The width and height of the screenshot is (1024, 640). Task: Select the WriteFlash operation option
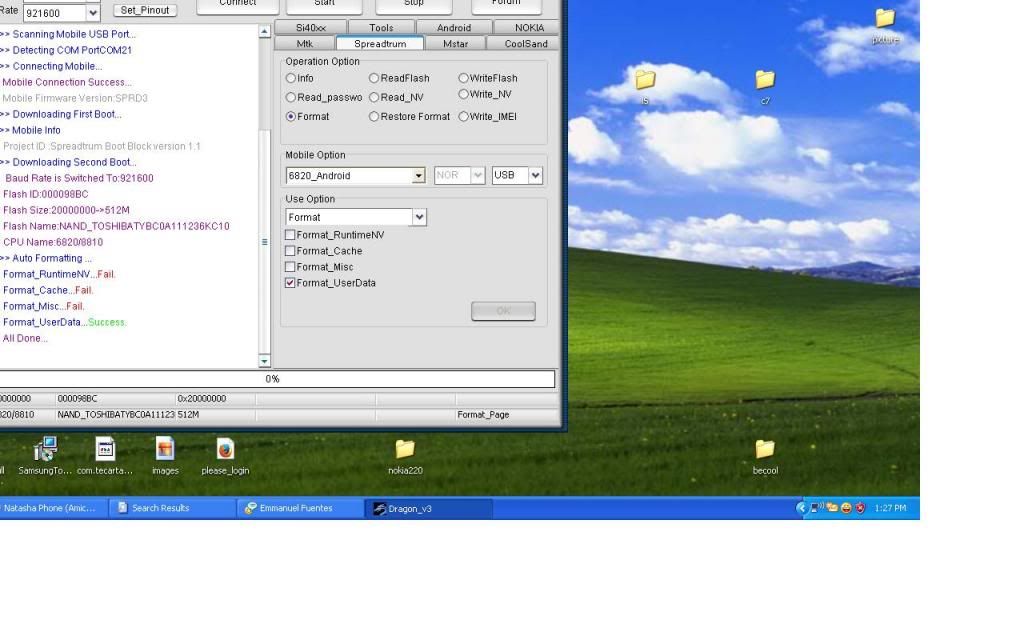coord(463,78)
